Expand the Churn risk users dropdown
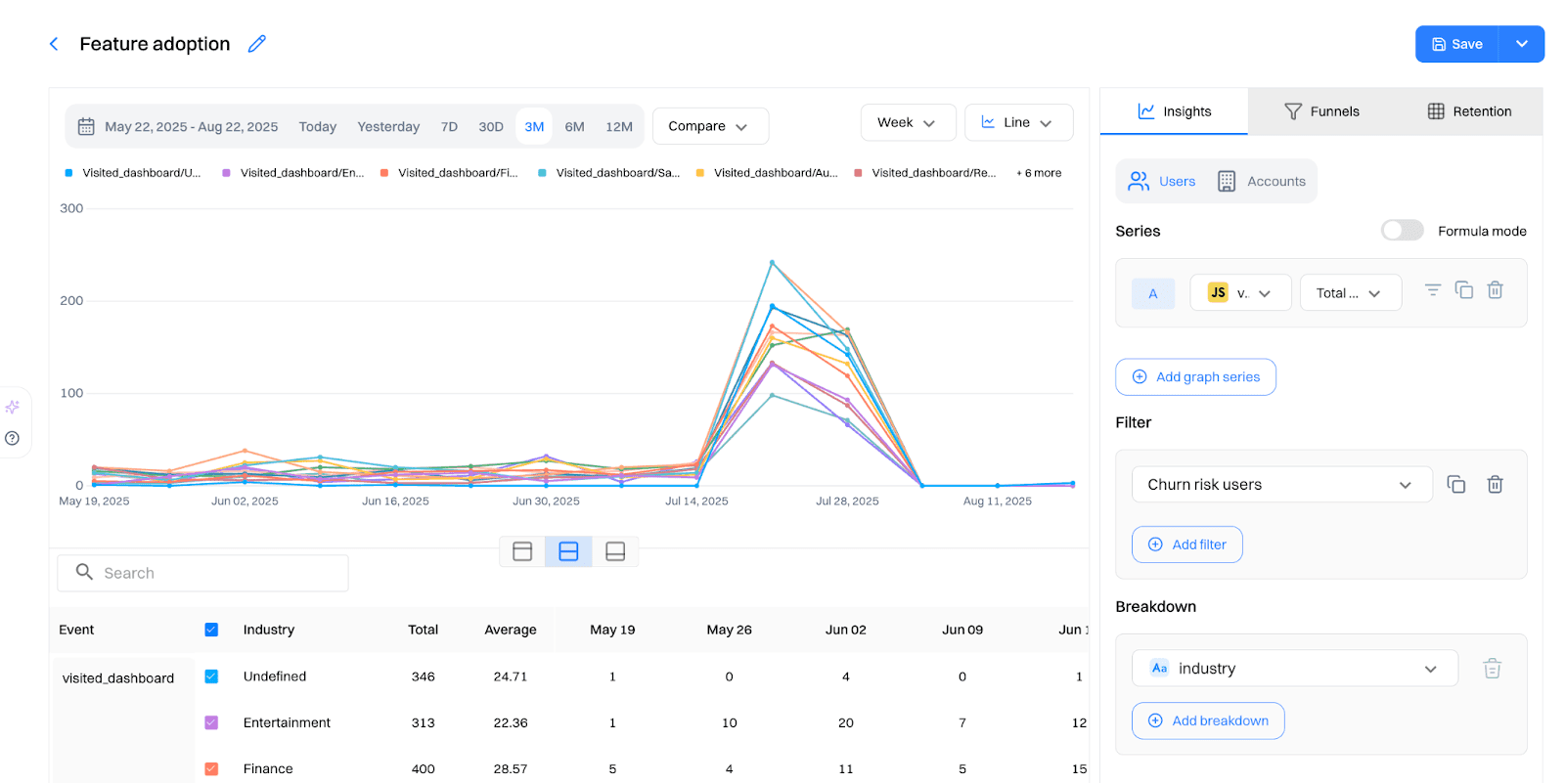The image size is (1565, 784). click(x=1280, y=485)
